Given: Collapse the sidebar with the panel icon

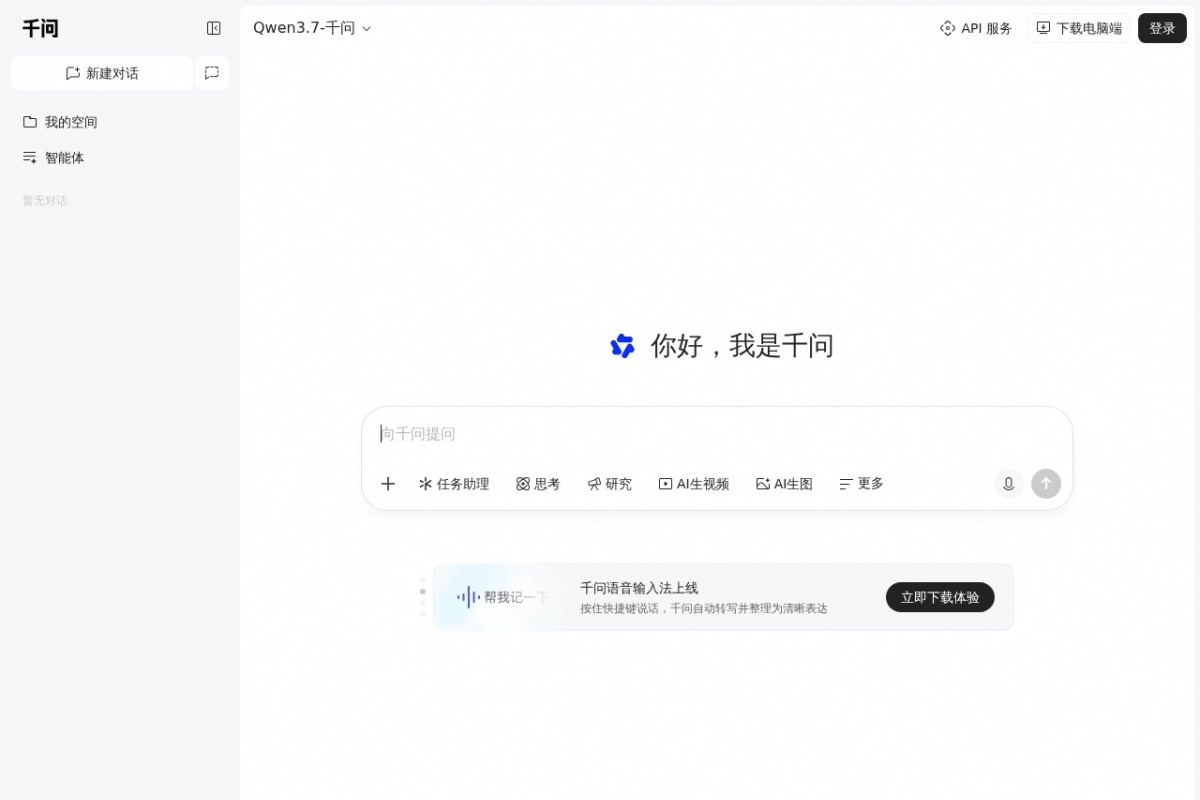Looking at the screenshot, I should pos(213,28).
